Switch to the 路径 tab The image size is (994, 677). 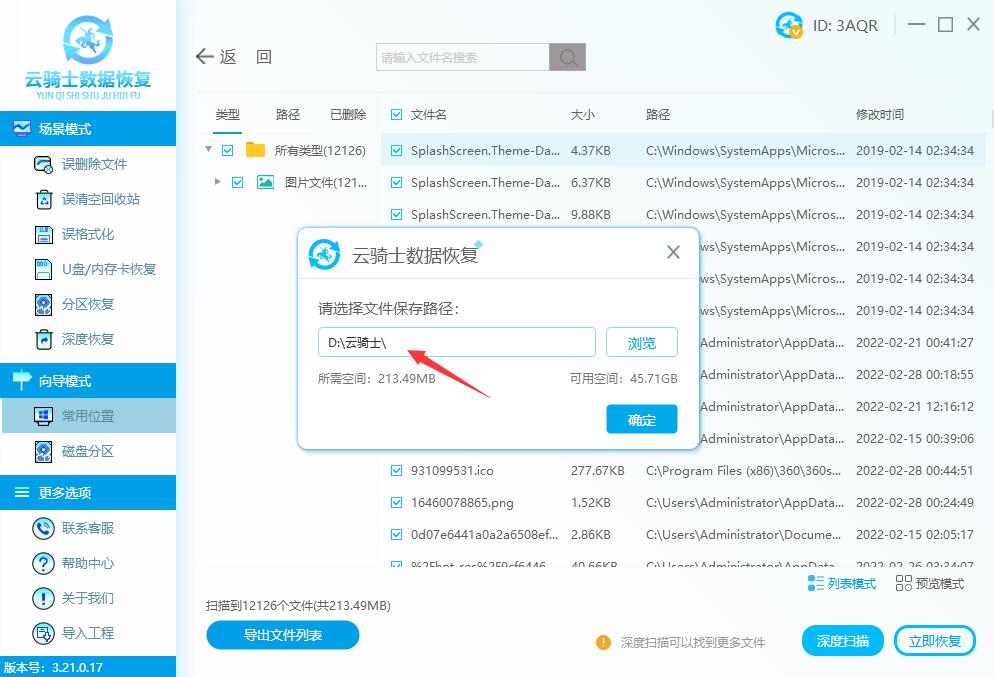(x=287, y=114)
